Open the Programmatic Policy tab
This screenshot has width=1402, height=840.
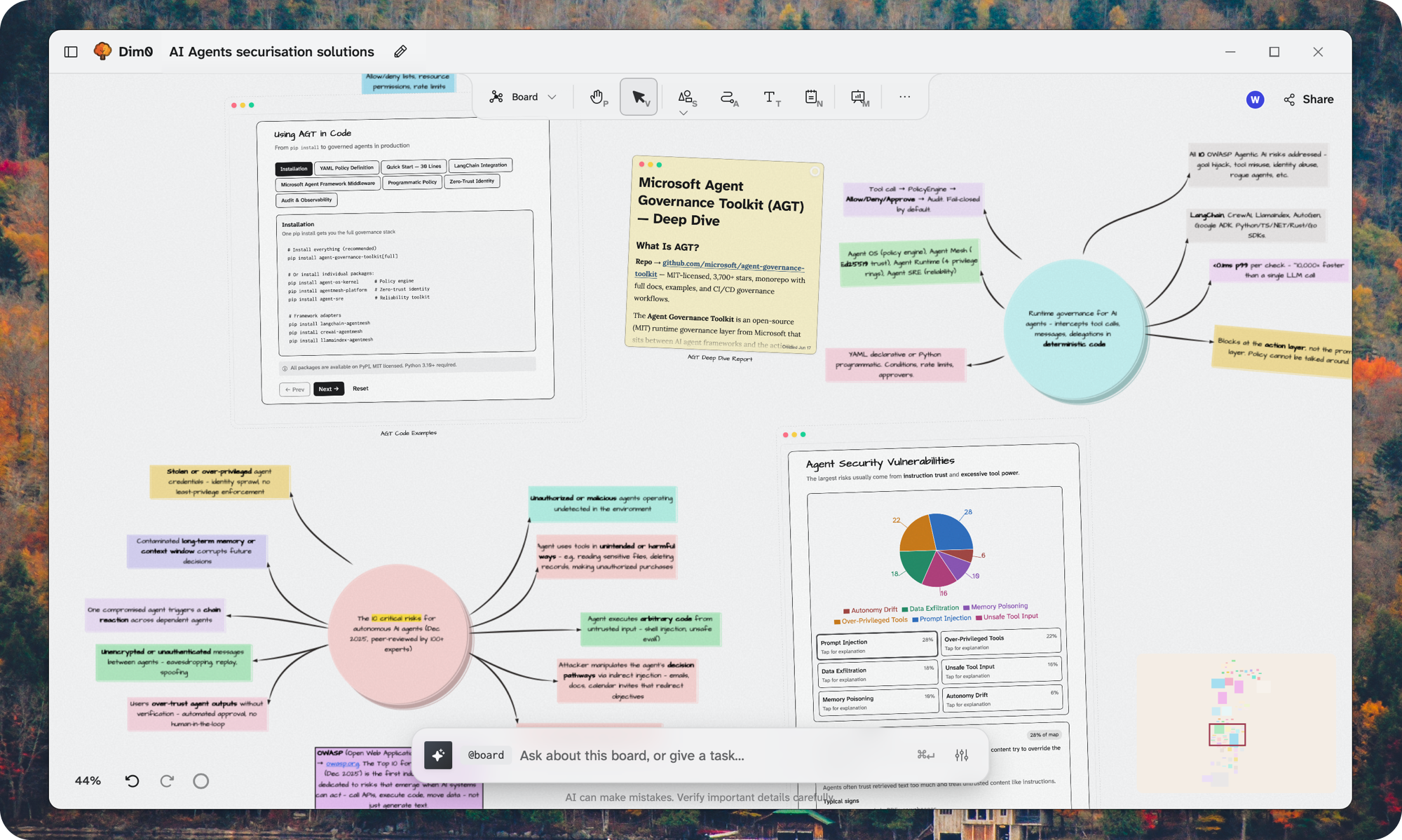pos(412,182)
